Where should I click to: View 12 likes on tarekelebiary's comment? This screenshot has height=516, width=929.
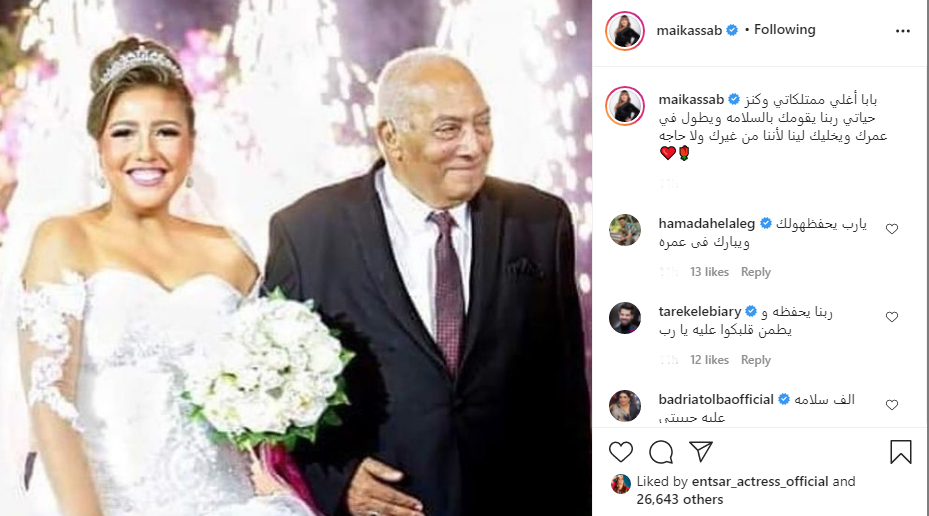pyautogui.click(x=709, y=360)
